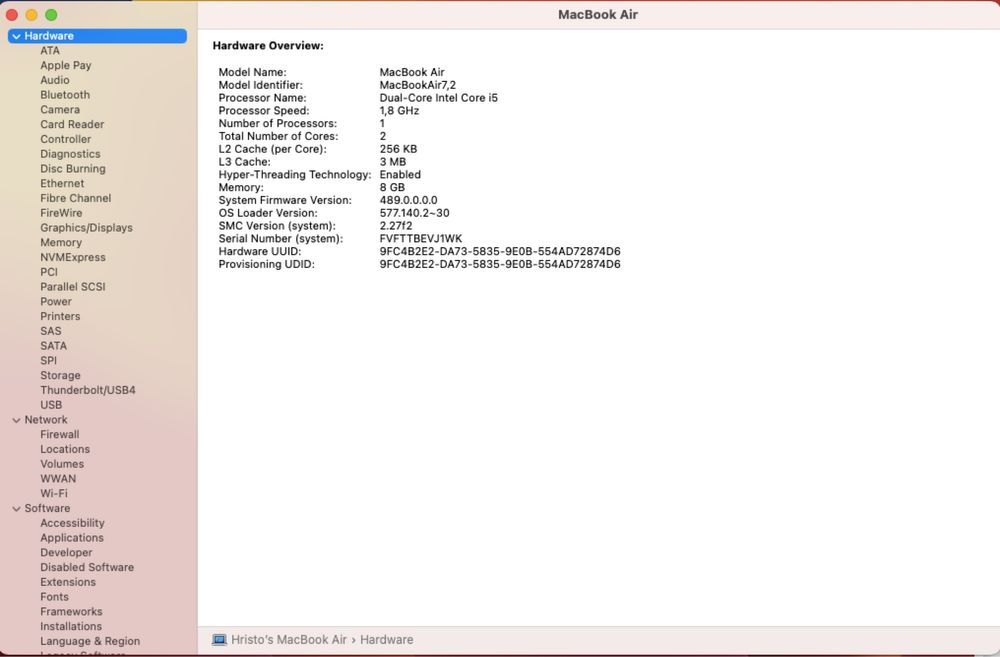Select Fonts under Software

click(x=54, y=596)
